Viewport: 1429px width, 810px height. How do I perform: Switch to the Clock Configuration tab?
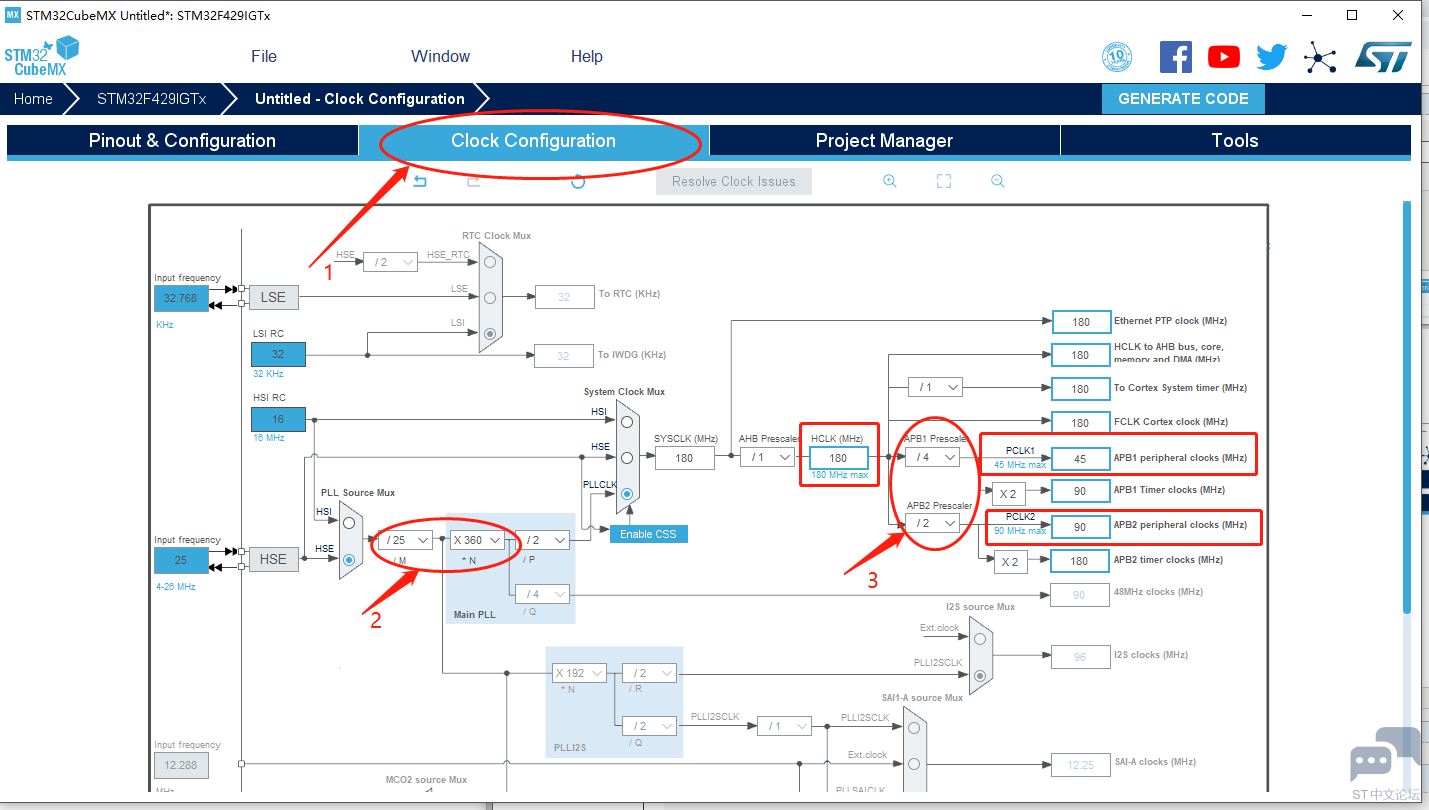pyautogui.click(x=534, y=141)
